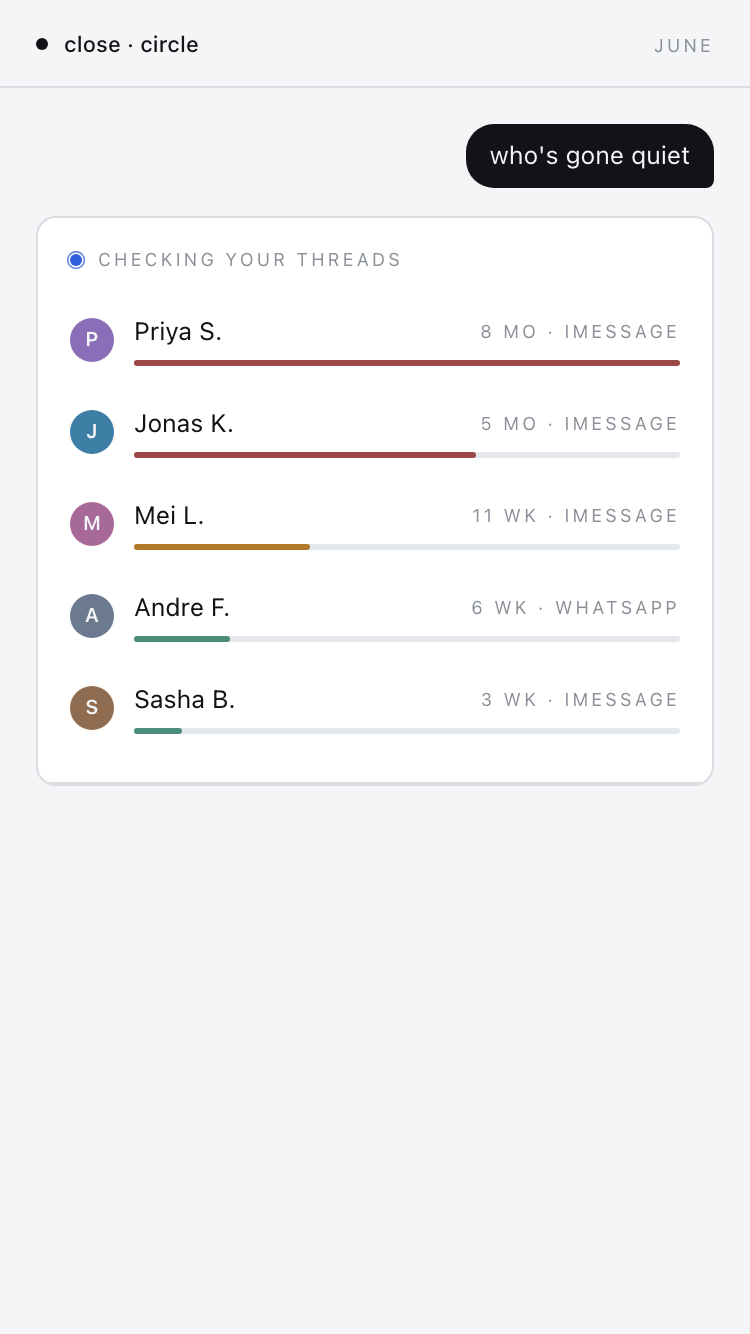Click Mei L. pink avatar icon
Screen dimensions: 750x1334
pyautogui.click(x=92, y=524)
